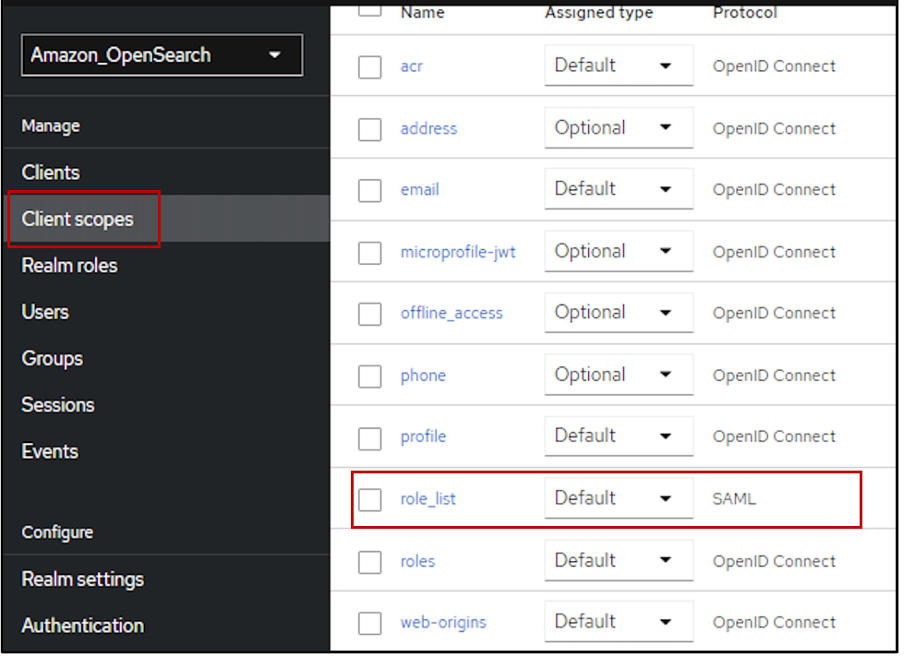Change address assigned type dropdown
Viewport: 904px width, 658px height.
(619, 127)
